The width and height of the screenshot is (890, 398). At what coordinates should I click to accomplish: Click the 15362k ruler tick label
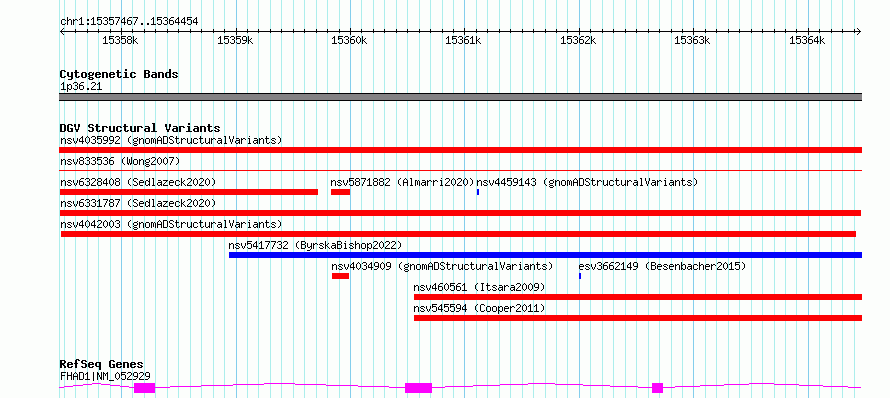pyautogui.click(x=578, y=40)
